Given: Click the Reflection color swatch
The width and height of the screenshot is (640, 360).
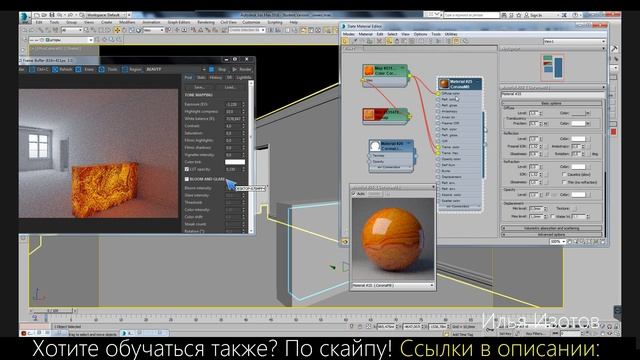Looking at the screenshot, I should (578, 139).
